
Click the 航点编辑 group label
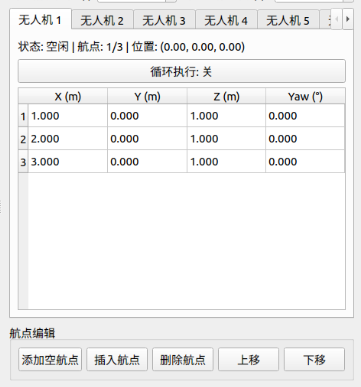(x=32, y=333)
